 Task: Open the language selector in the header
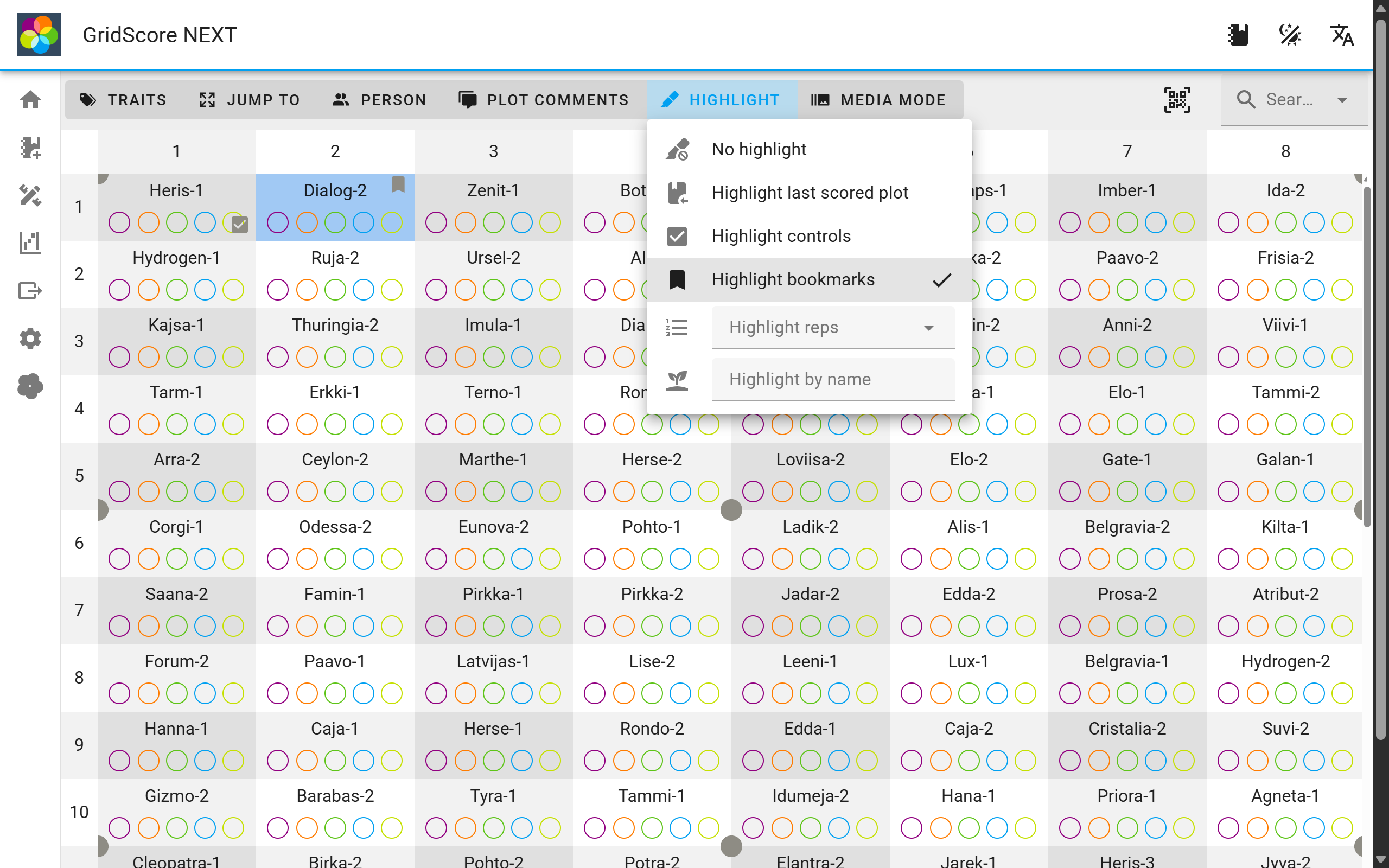1342,34
